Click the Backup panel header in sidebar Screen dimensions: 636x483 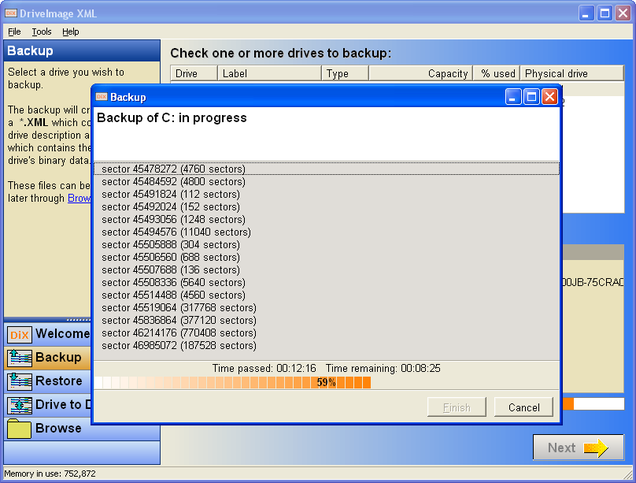point(82,50)
